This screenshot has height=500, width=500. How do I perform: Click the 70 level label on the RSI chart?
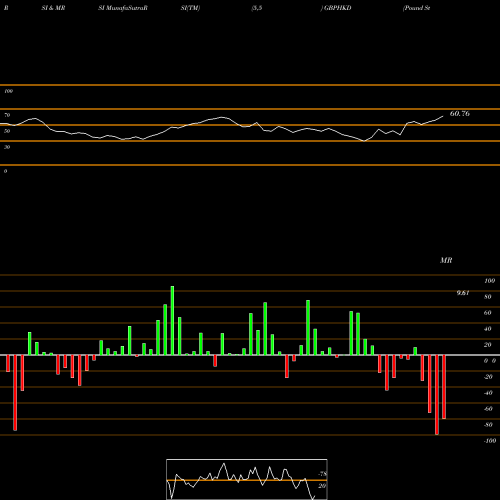[x=7, y=115]
